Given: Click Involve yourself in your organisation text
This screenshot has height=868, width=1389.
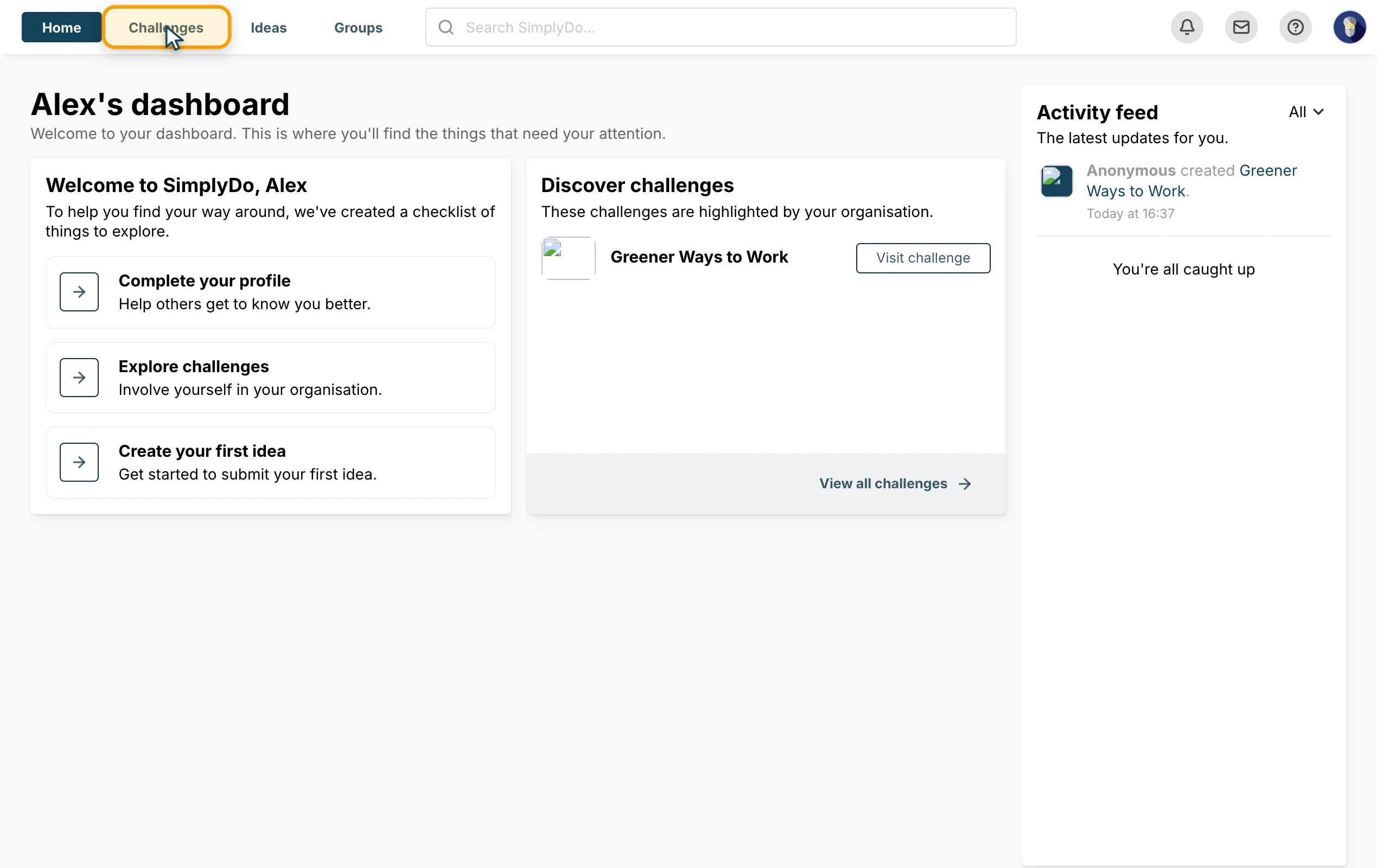Looking at the screenshot, I should (250, 390).
